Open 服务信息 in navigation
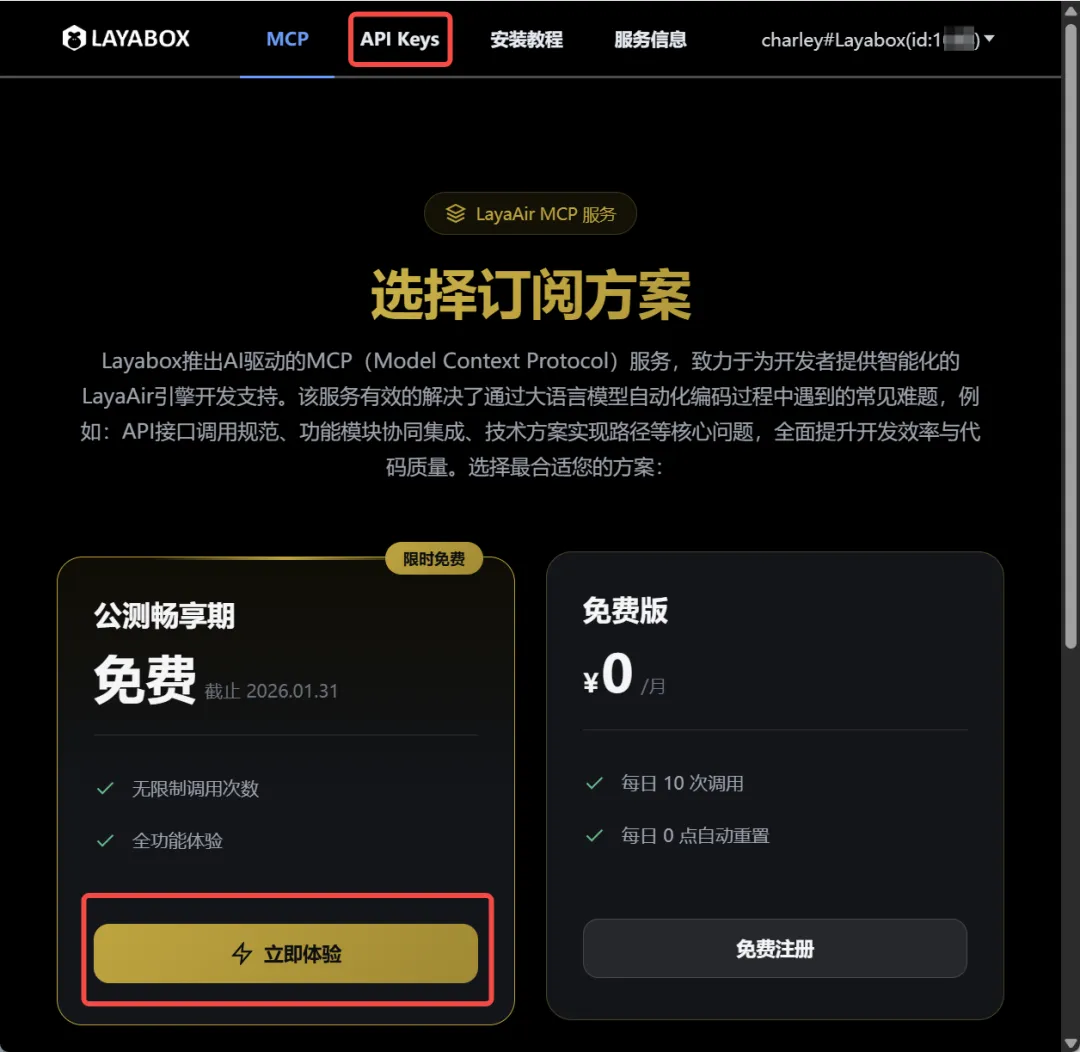 point(650,39)
